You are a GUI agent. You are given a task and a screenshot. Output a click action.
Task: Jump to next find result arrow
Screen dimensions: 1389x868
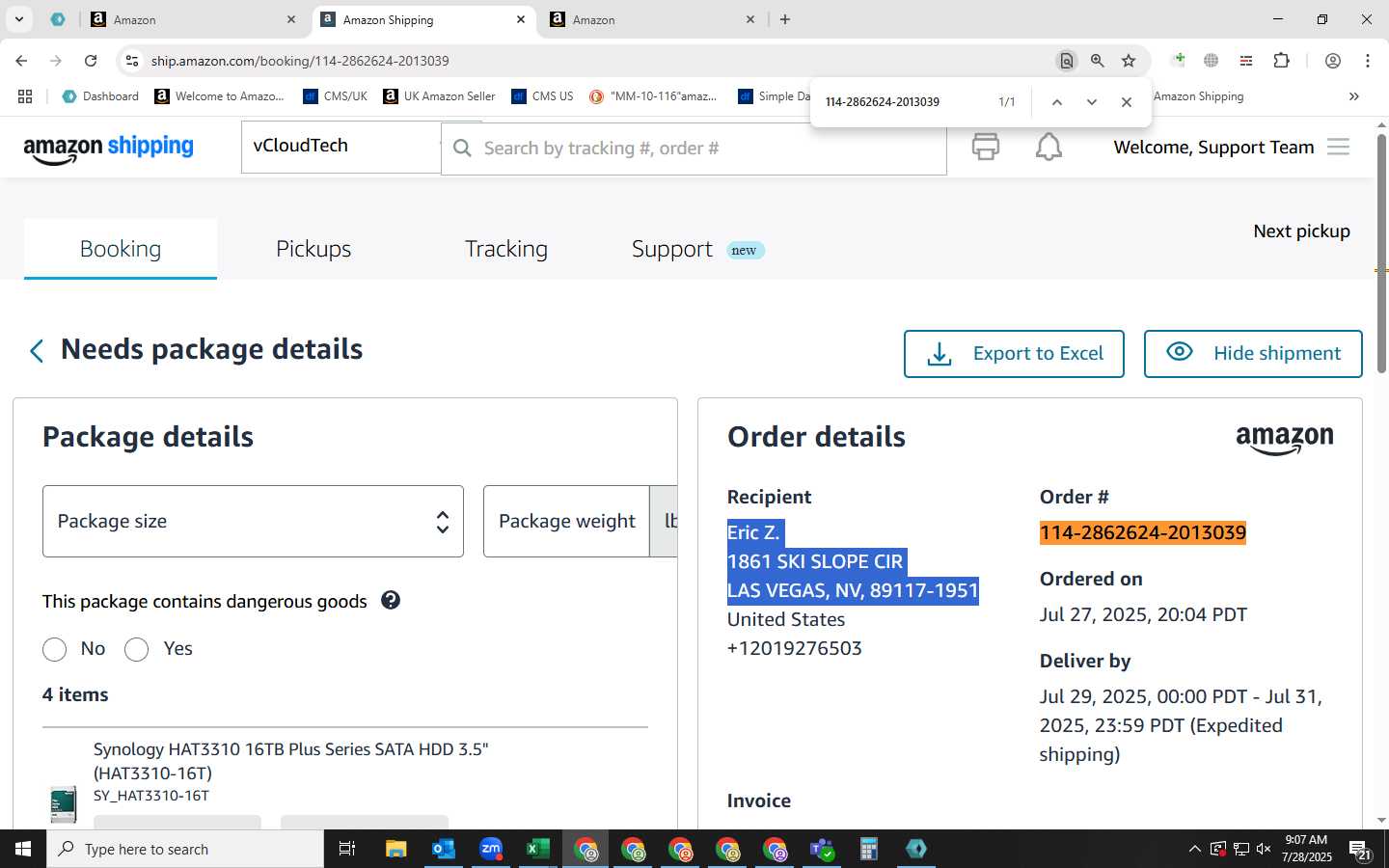coord(1092,102)
